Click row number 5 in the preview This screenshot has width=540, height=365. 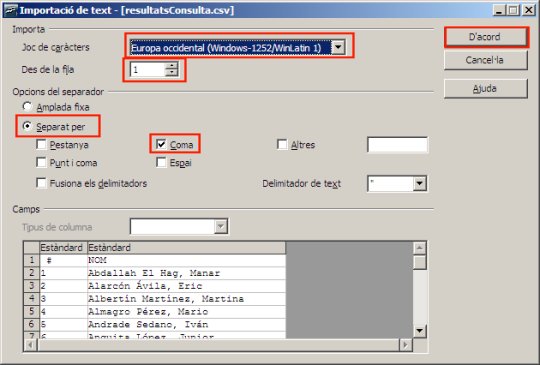tap(32, 312)
